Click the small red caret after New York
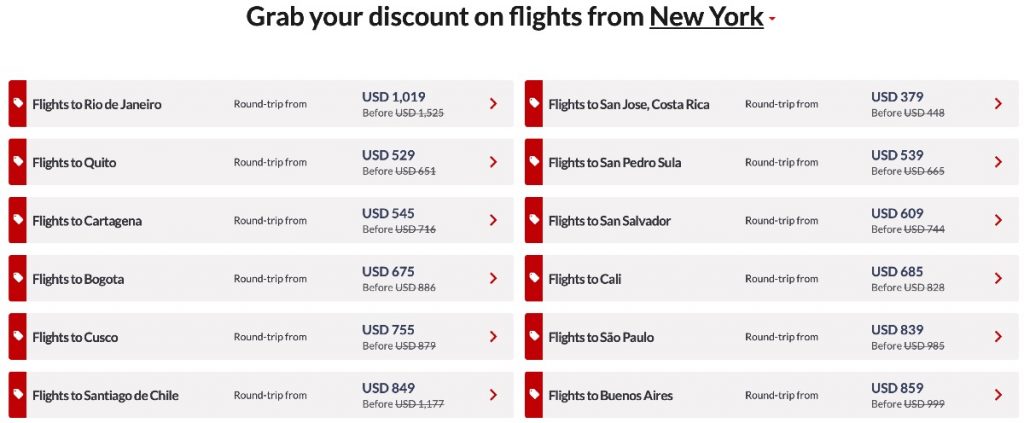Screen dimensions: 1024x423 [772, 20]
